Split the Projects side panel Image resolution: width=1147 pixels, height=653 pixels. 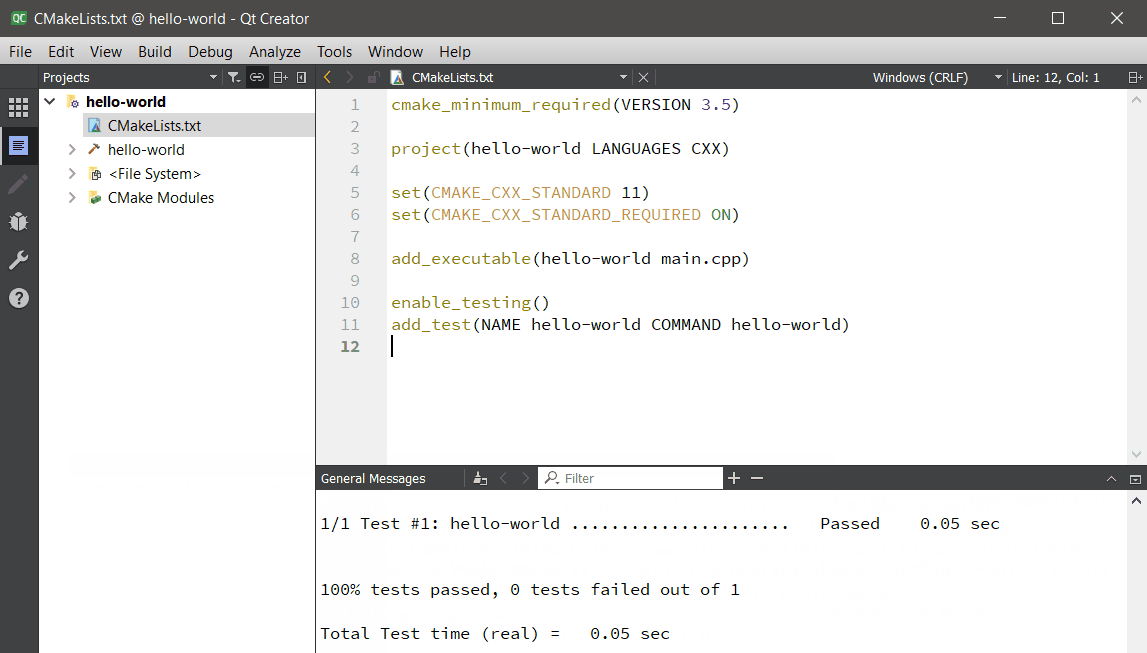(x=280, y=77)
